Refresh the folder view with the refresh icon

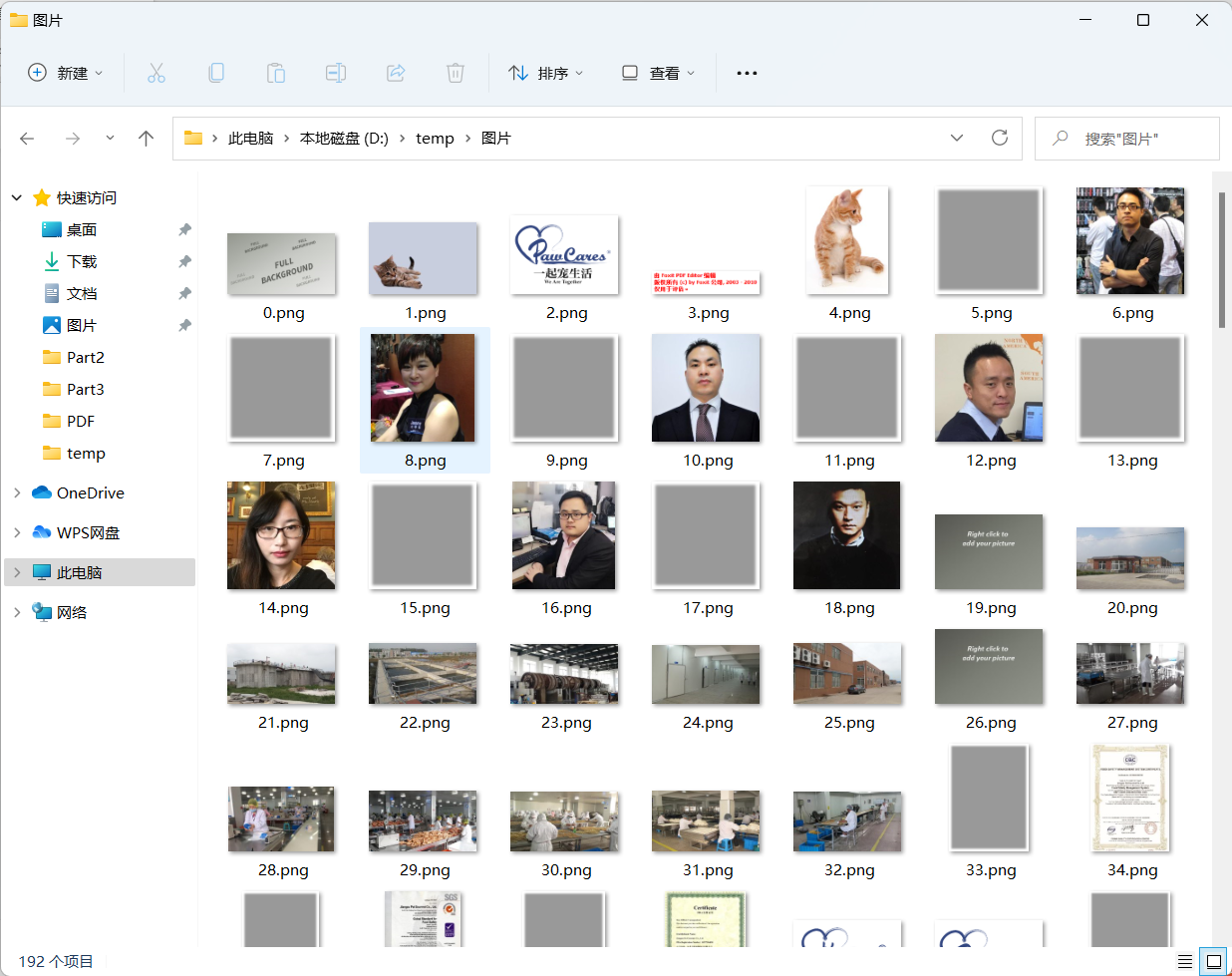click(x=1000, y=138)
